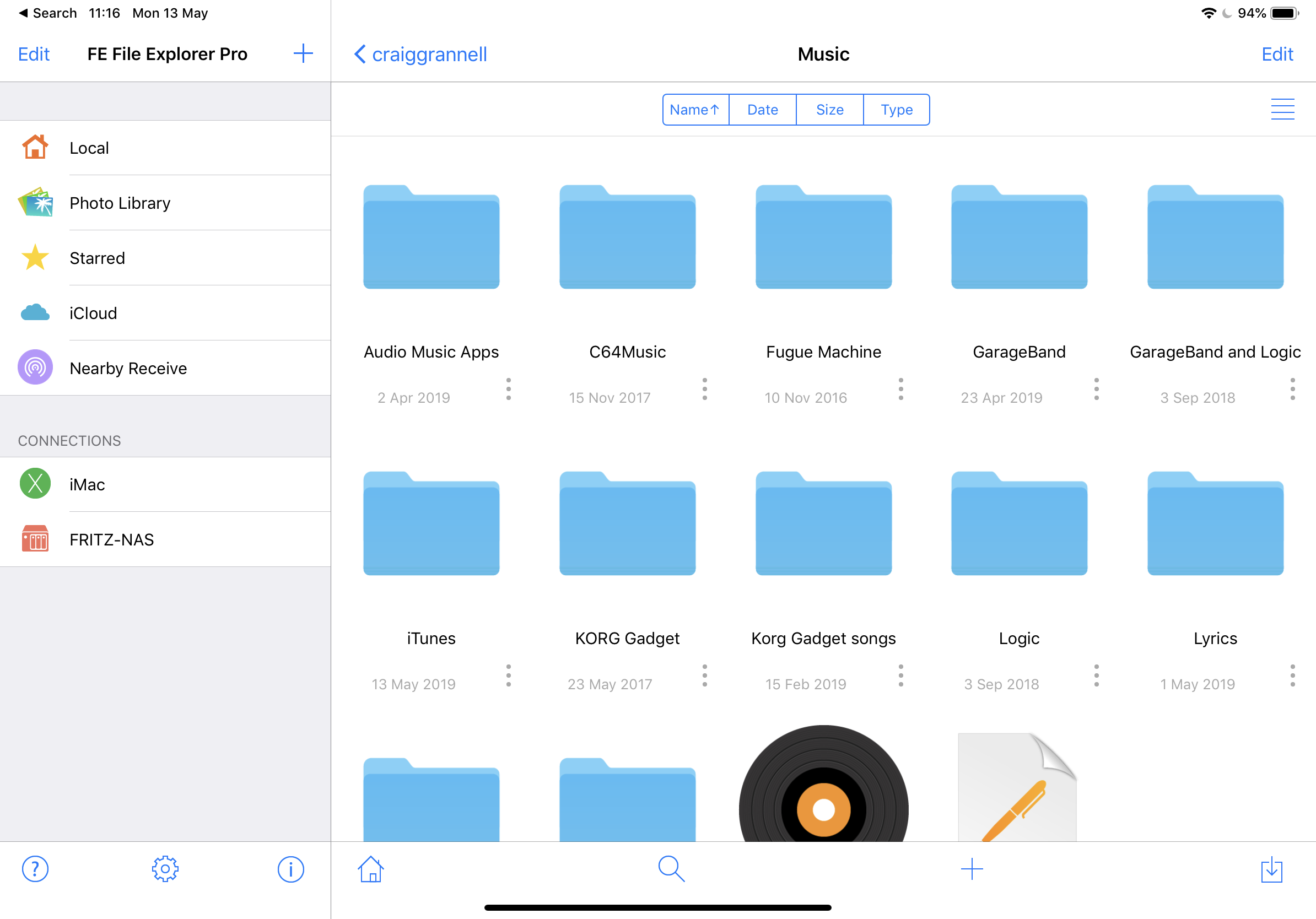Create new item with bottom toolbar plus

tap(972, 870)
